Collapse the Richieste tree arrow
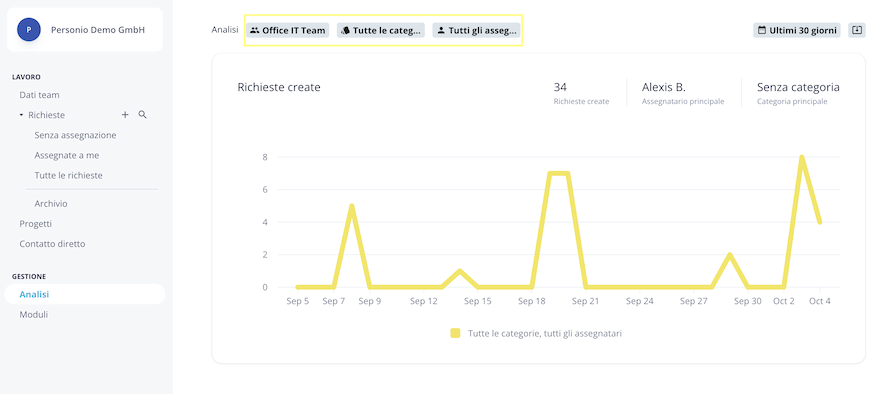 coord(22,115)
